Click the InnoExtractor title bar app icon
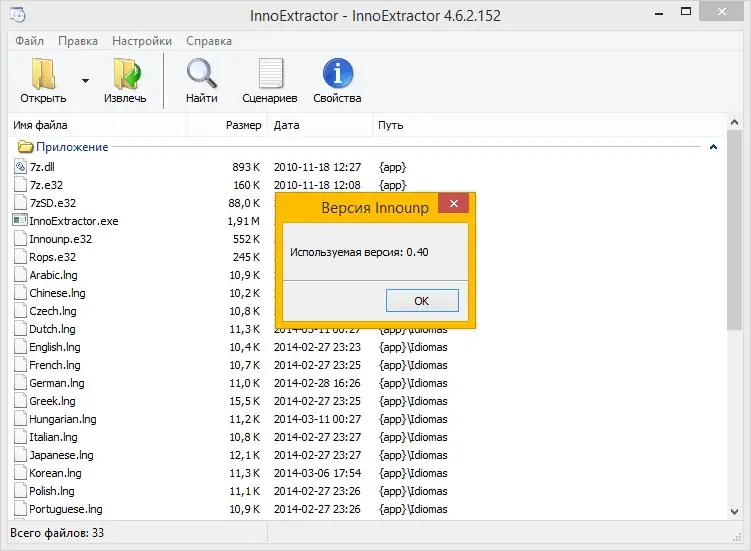This screenshot has width=751, height=551. 18,15
